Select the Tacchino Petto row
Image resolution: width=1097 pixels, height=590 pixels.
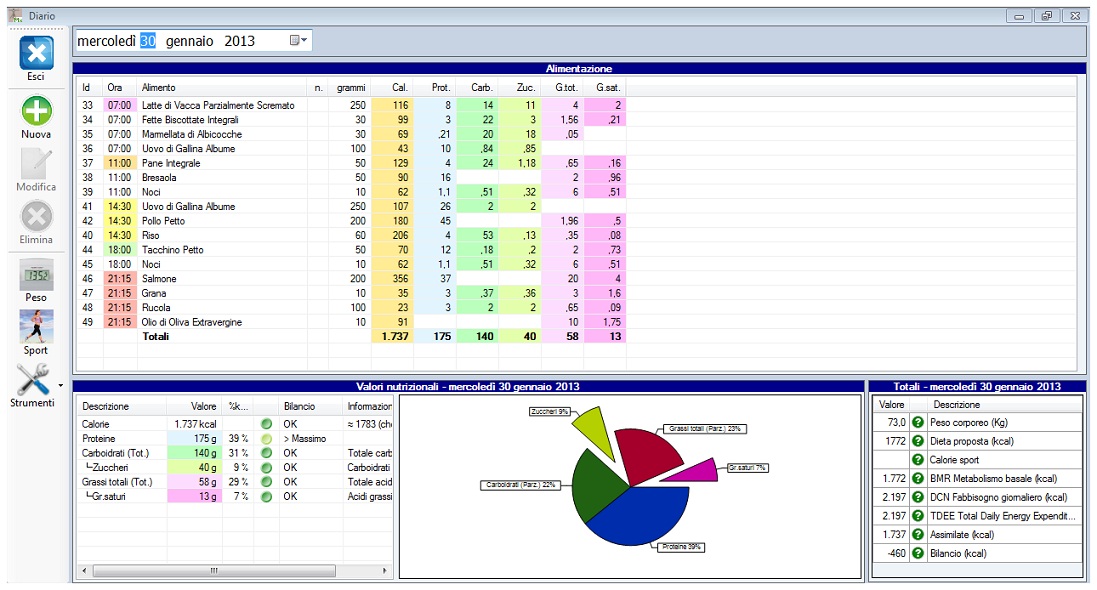click(352, 250)
